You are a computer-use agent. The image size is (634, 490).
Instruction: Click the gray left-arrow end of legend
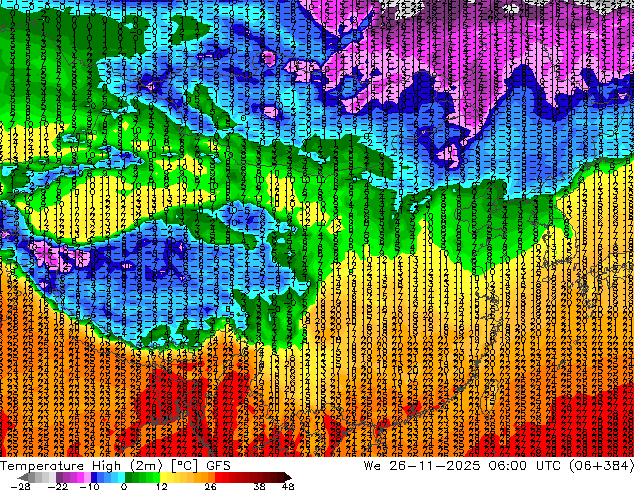[23, 477]
